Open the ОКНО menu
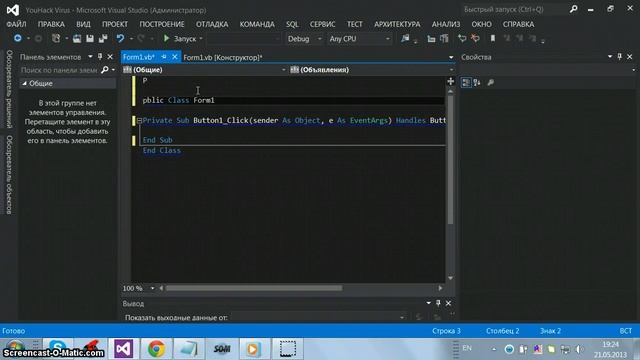 click(x=482, y=24)
